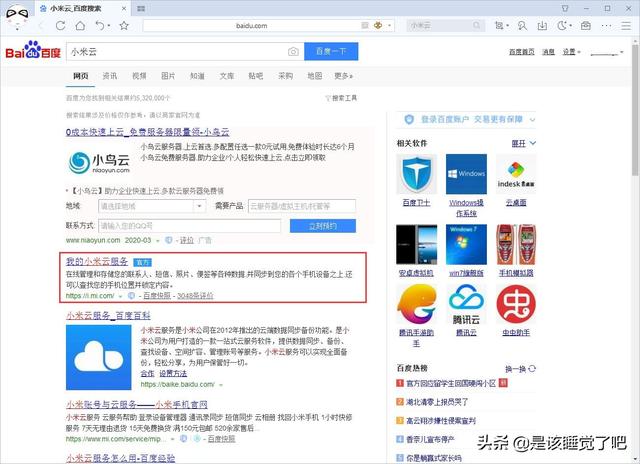Open the 腾讯云 cloud icon
Screen dimensions: 640x464
466,304
